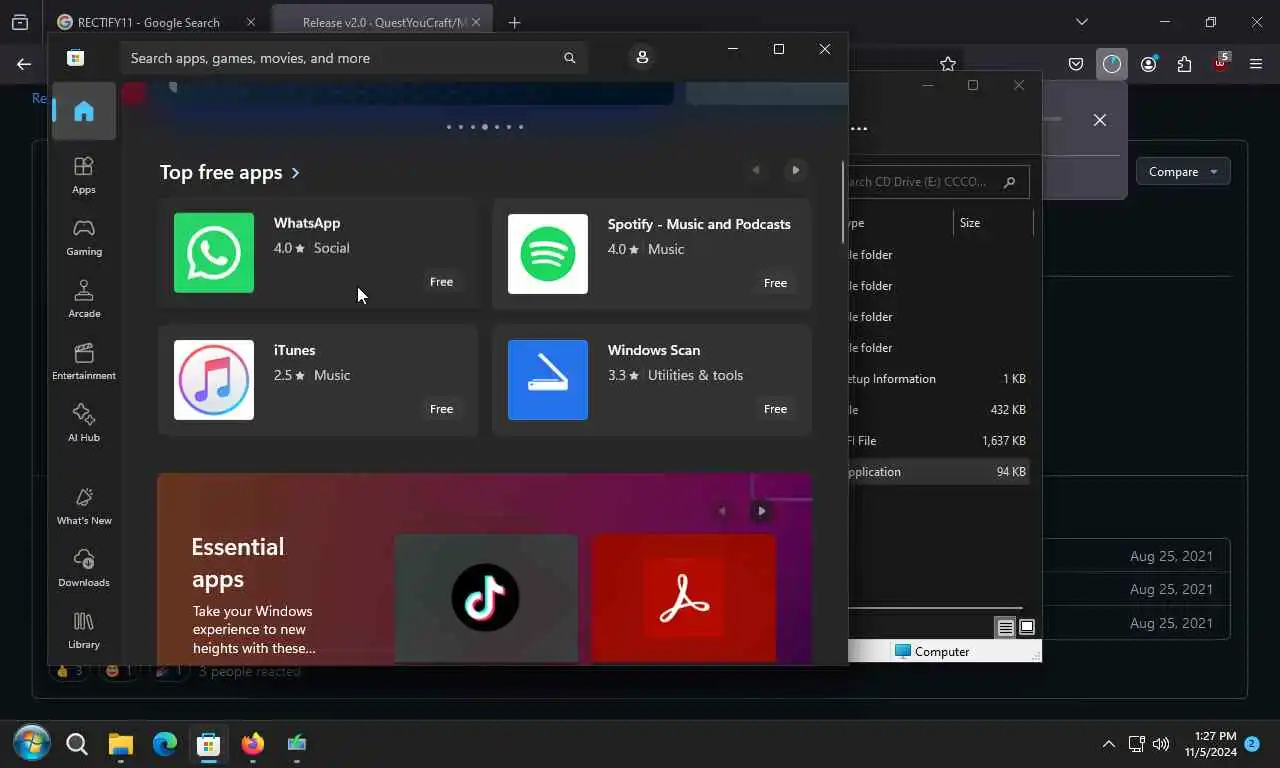Screen dimensions: 1280x768
Task: Click the Computer status entry in Explorer
Action: pyautogui.click(x=932, y=652)
